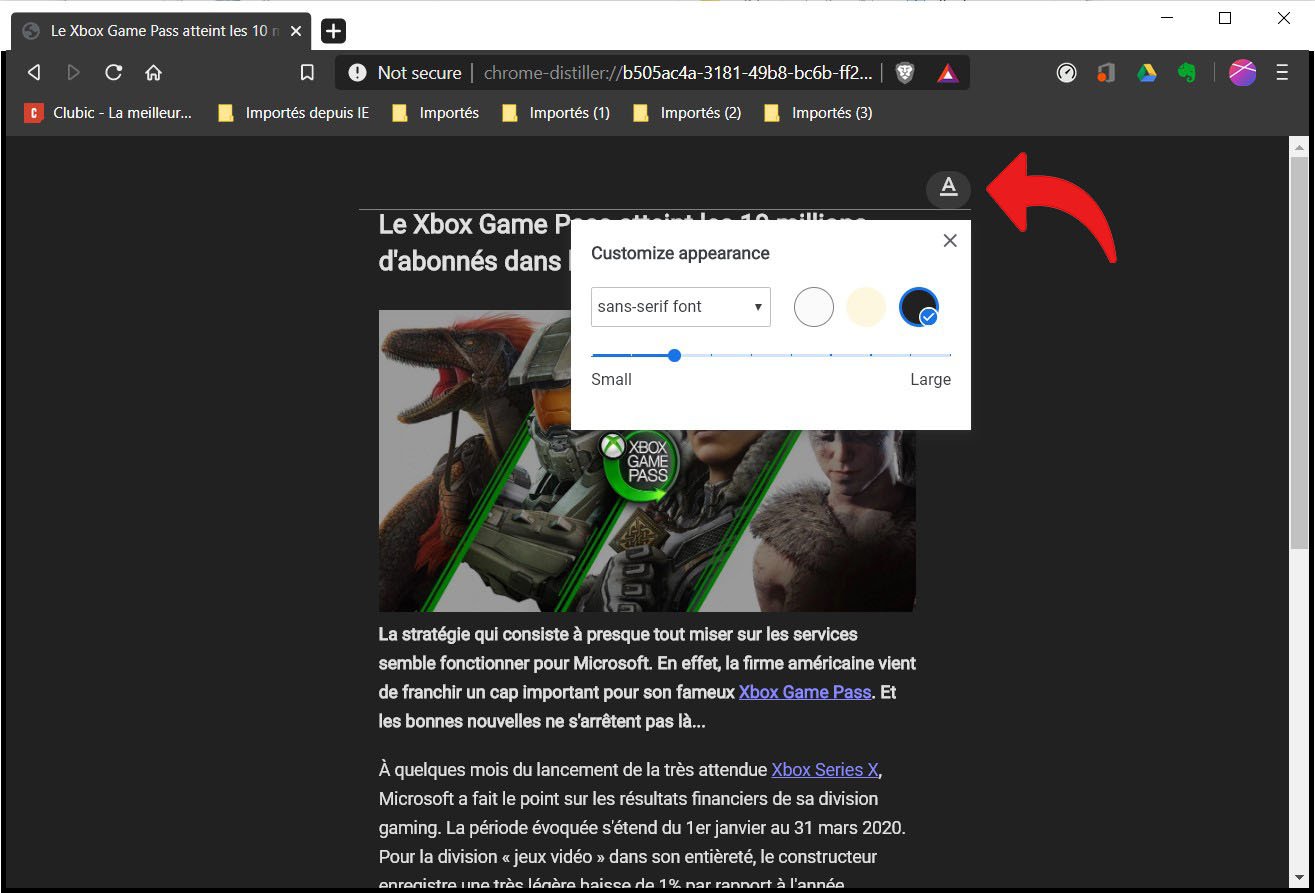This screenshot has height=893, width=1315.
Task: Open the user profile avatar
Action: [x=1242, y=72]
